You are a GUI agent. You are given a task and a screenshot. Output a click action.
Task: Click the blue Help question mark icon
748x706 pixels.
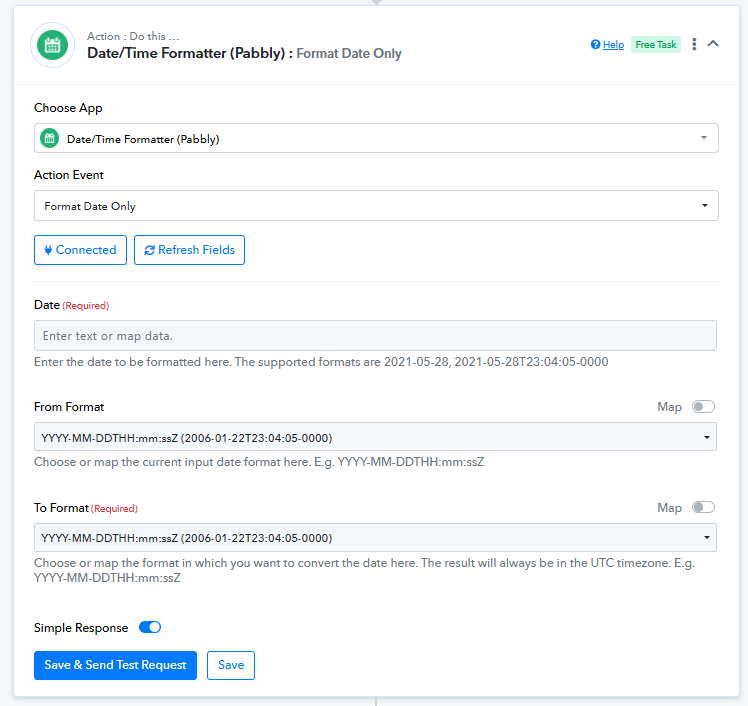point(595,44)
